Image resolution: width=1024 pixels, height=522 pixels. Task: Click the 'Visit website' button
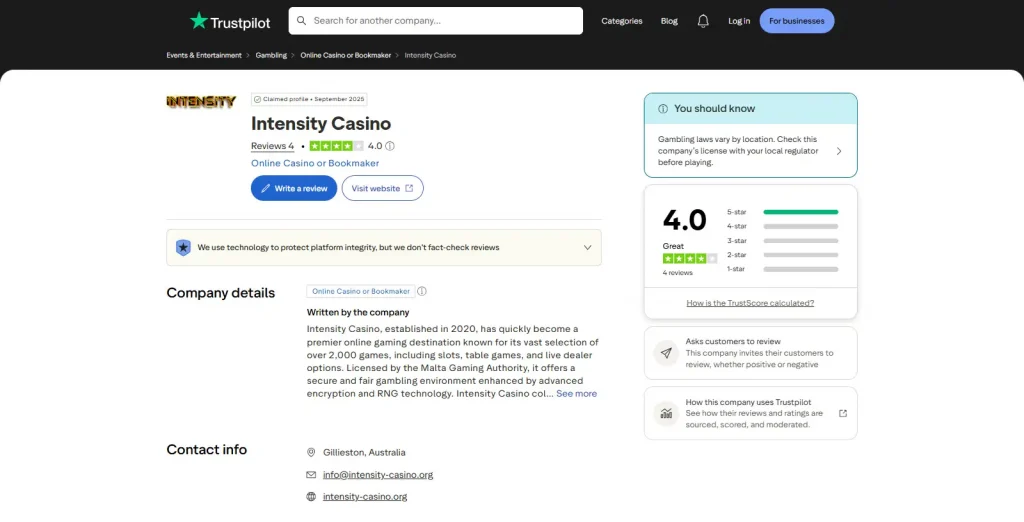click(383, 188)
